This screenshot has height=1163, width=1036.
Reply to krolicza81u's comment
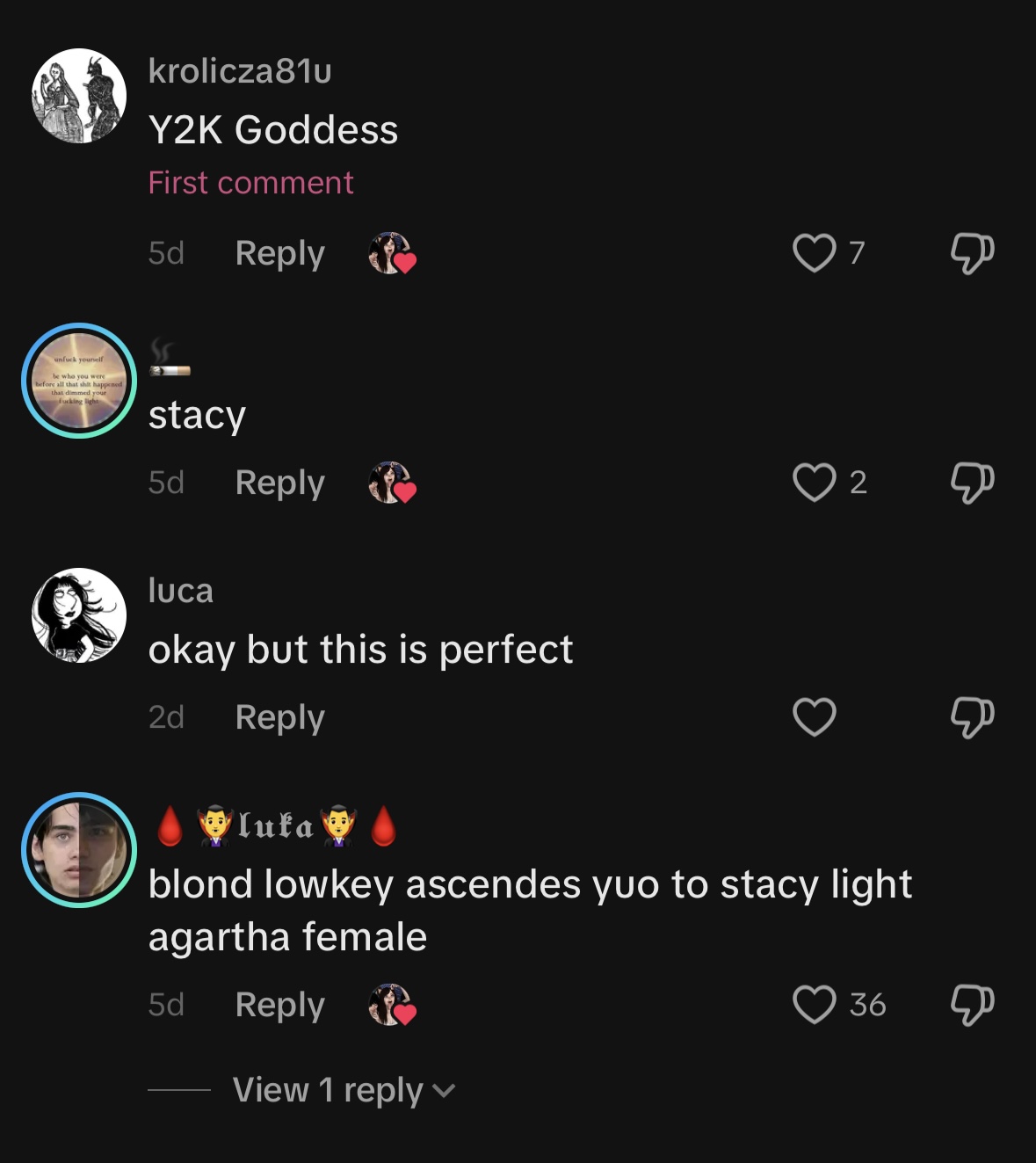click(279, 253)
